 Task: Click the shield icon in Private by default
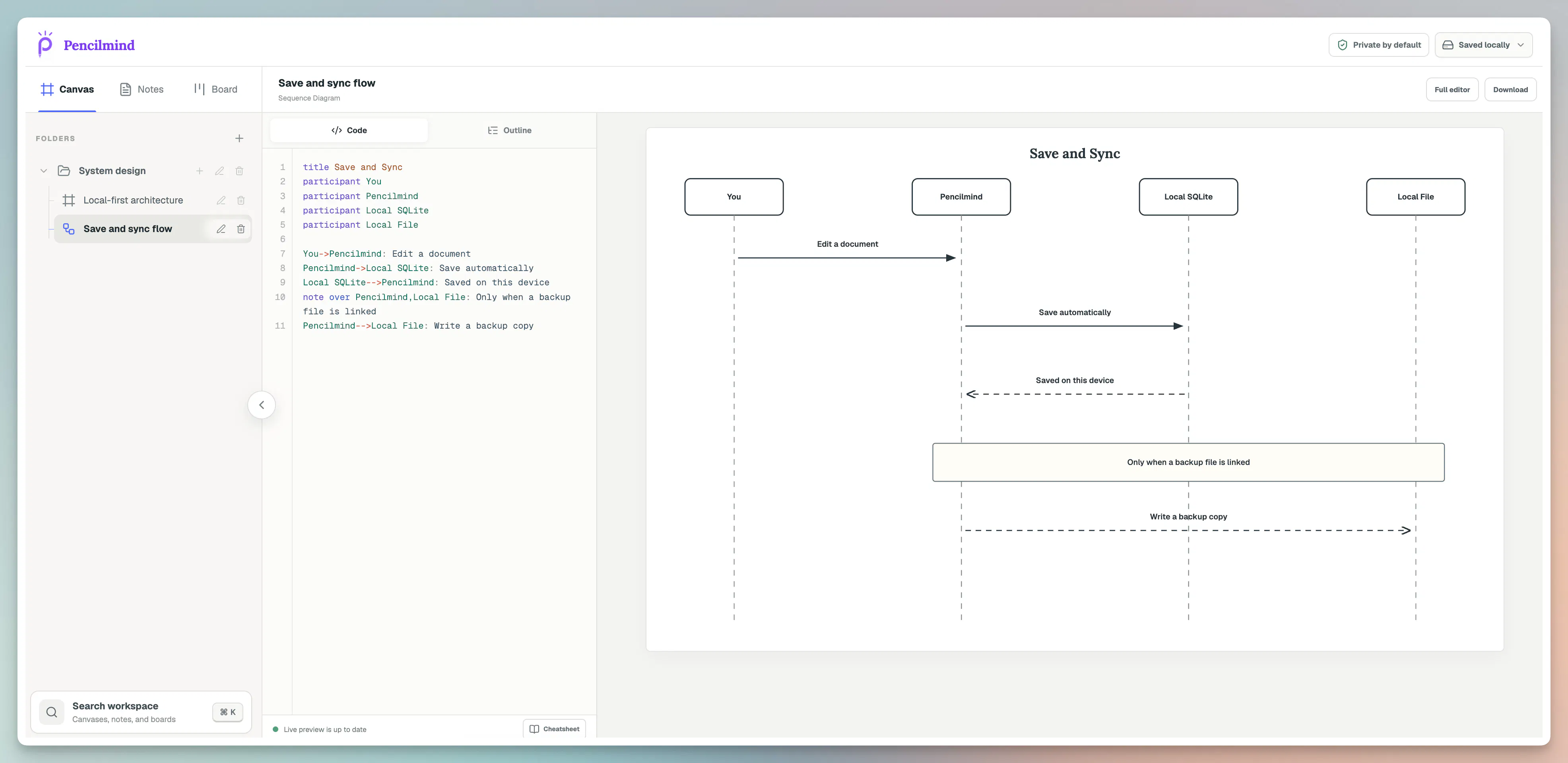pos(1342,45)
